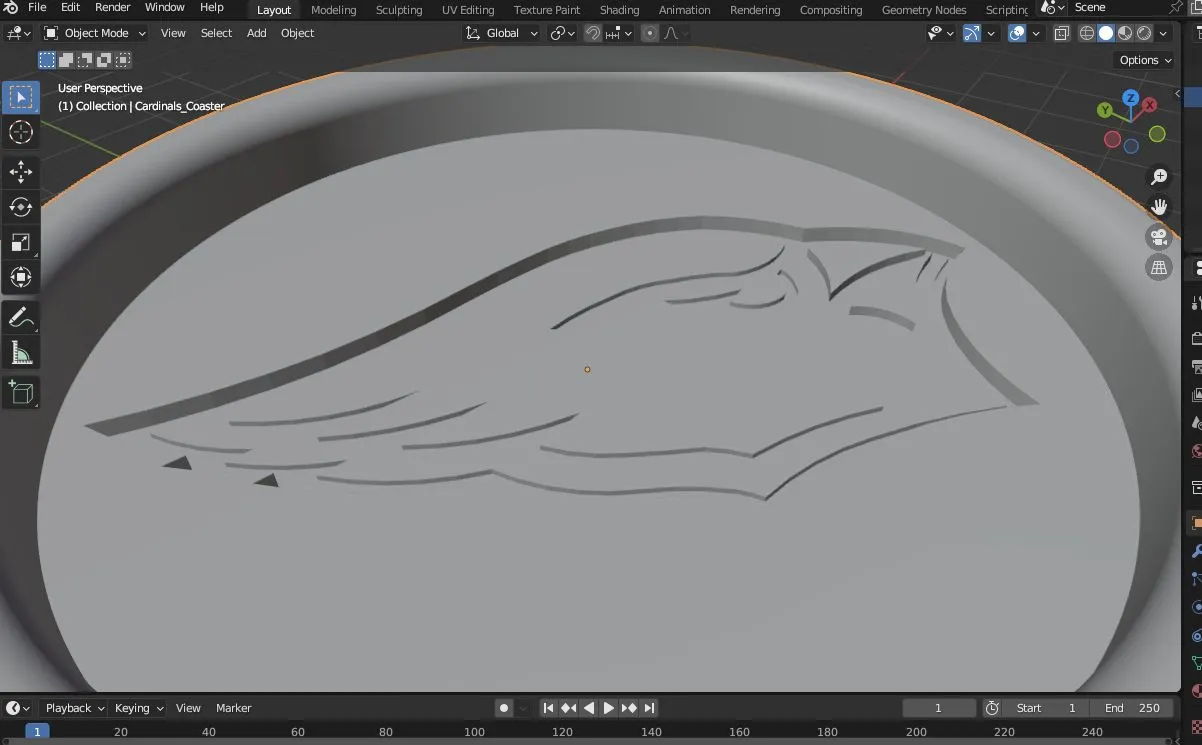Image resolution: width=1202 pixels, height=745 pixels.
Task: Toggle X-ray view mode
Action: click(1061, 33)
